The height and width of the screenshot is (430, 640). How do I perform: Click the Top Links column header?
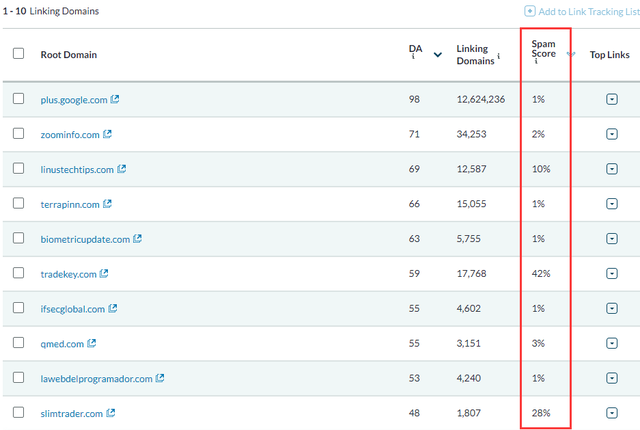(x=609, y=55)
